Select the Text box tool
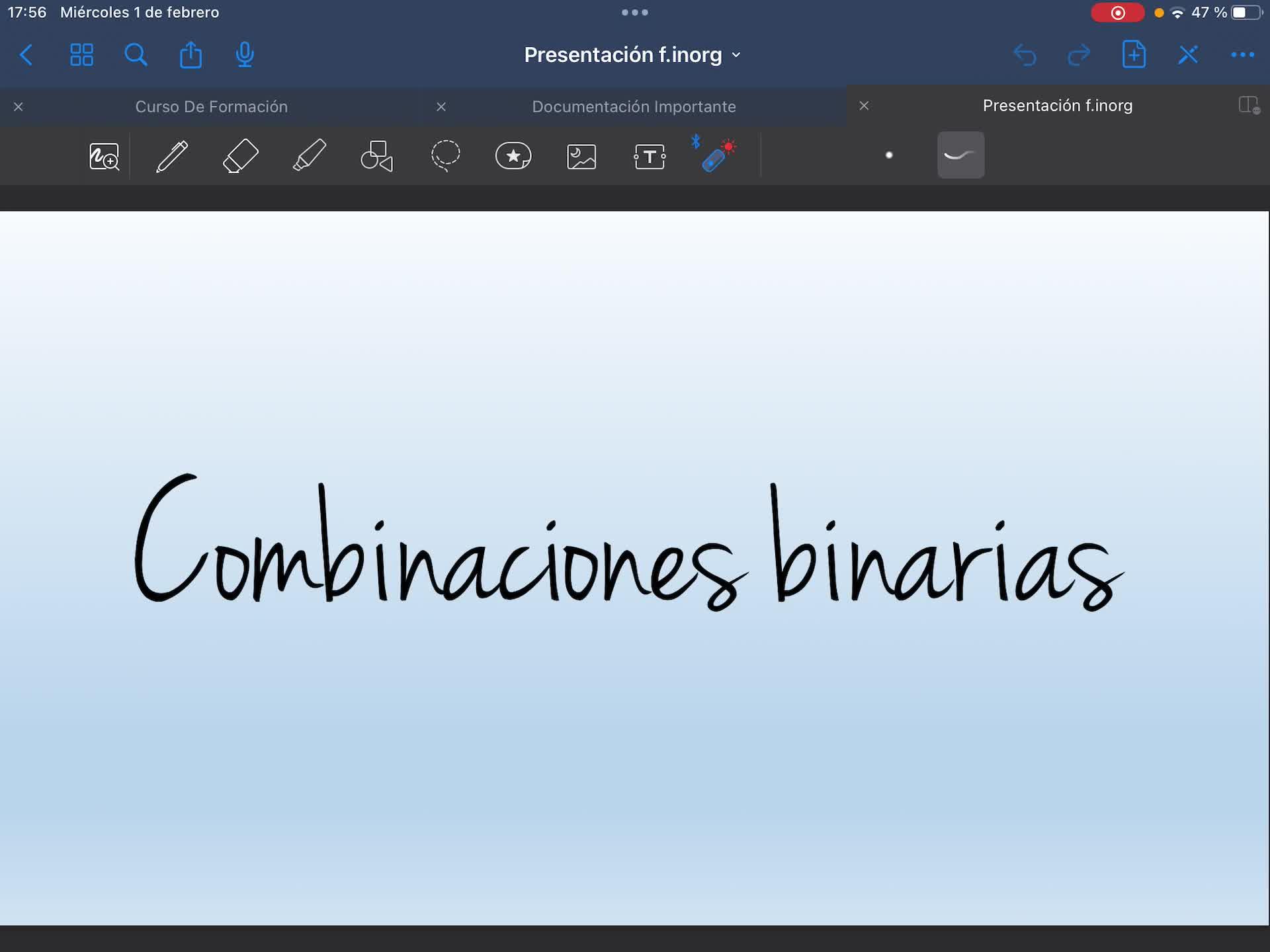1270x952 pixels. (x=650, y=157)
